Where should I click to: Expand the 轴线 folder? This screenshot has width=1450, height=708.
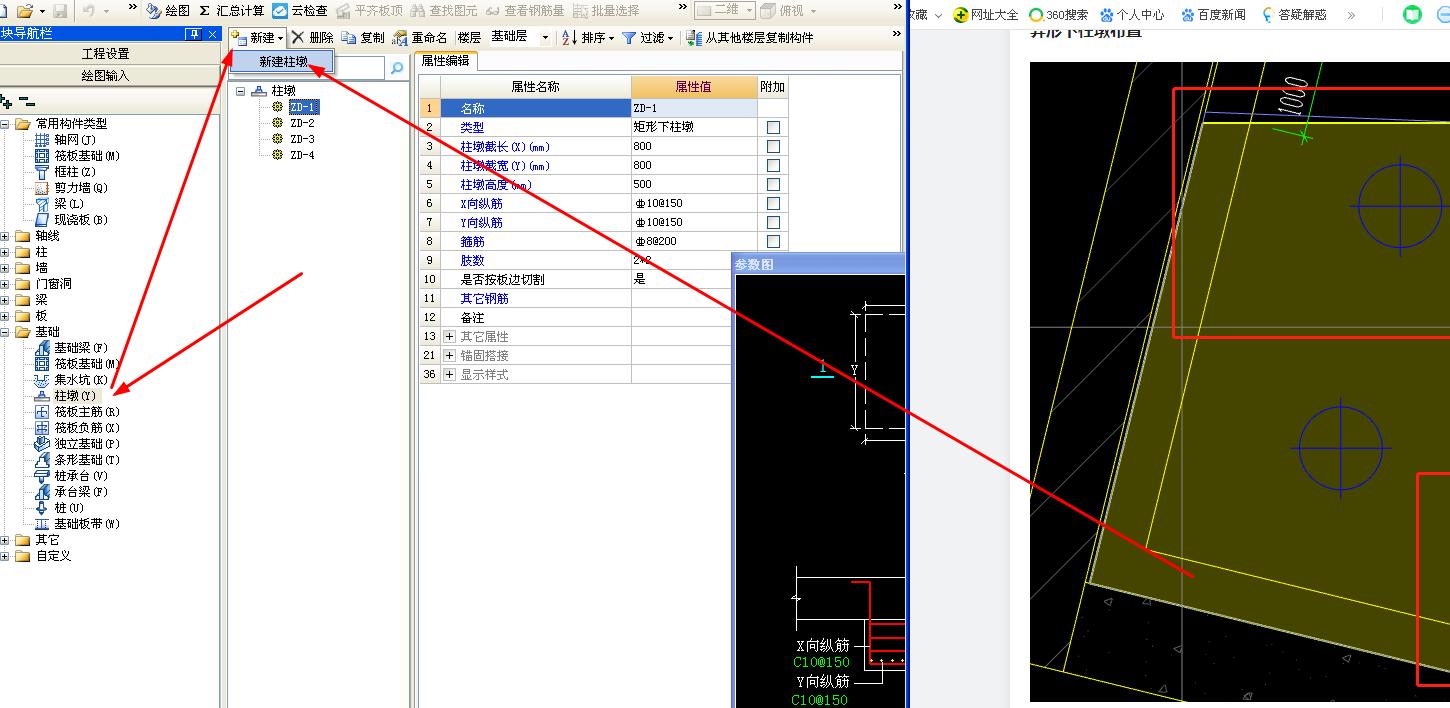point(5,236)
